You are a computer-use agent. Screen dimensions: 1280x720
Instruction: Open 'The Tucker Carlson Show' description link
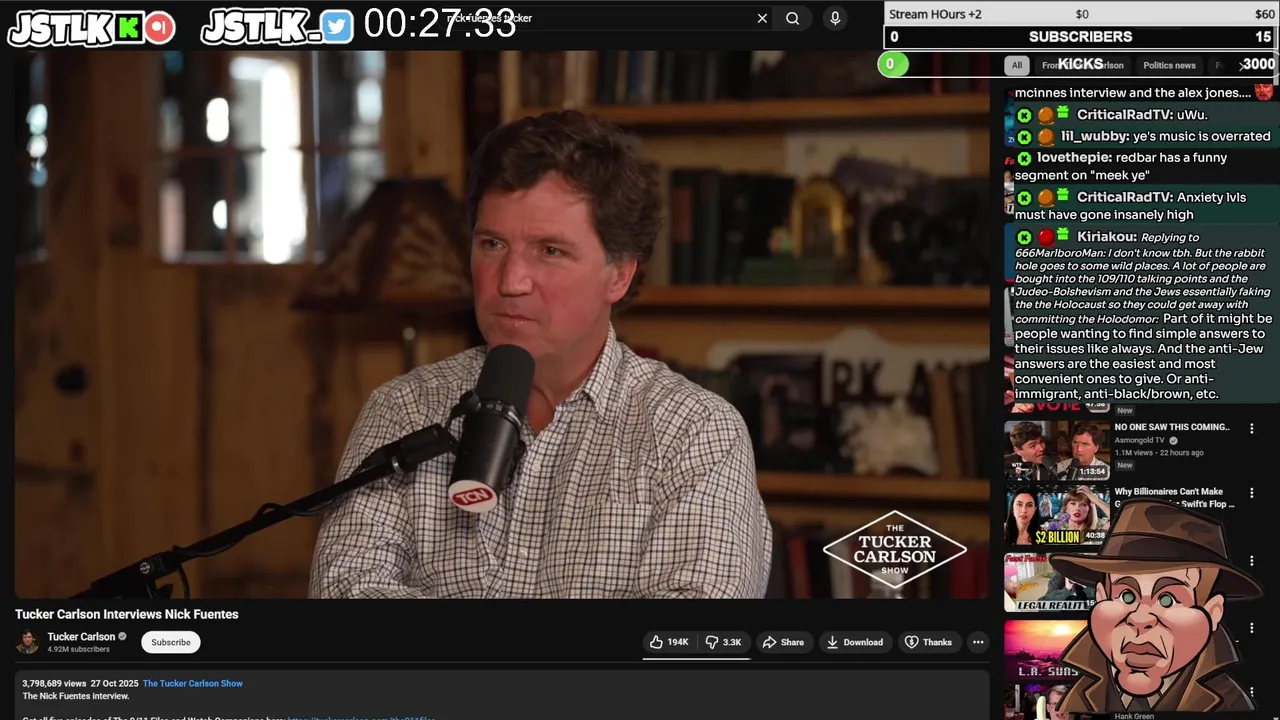click(x=193, y=683)
